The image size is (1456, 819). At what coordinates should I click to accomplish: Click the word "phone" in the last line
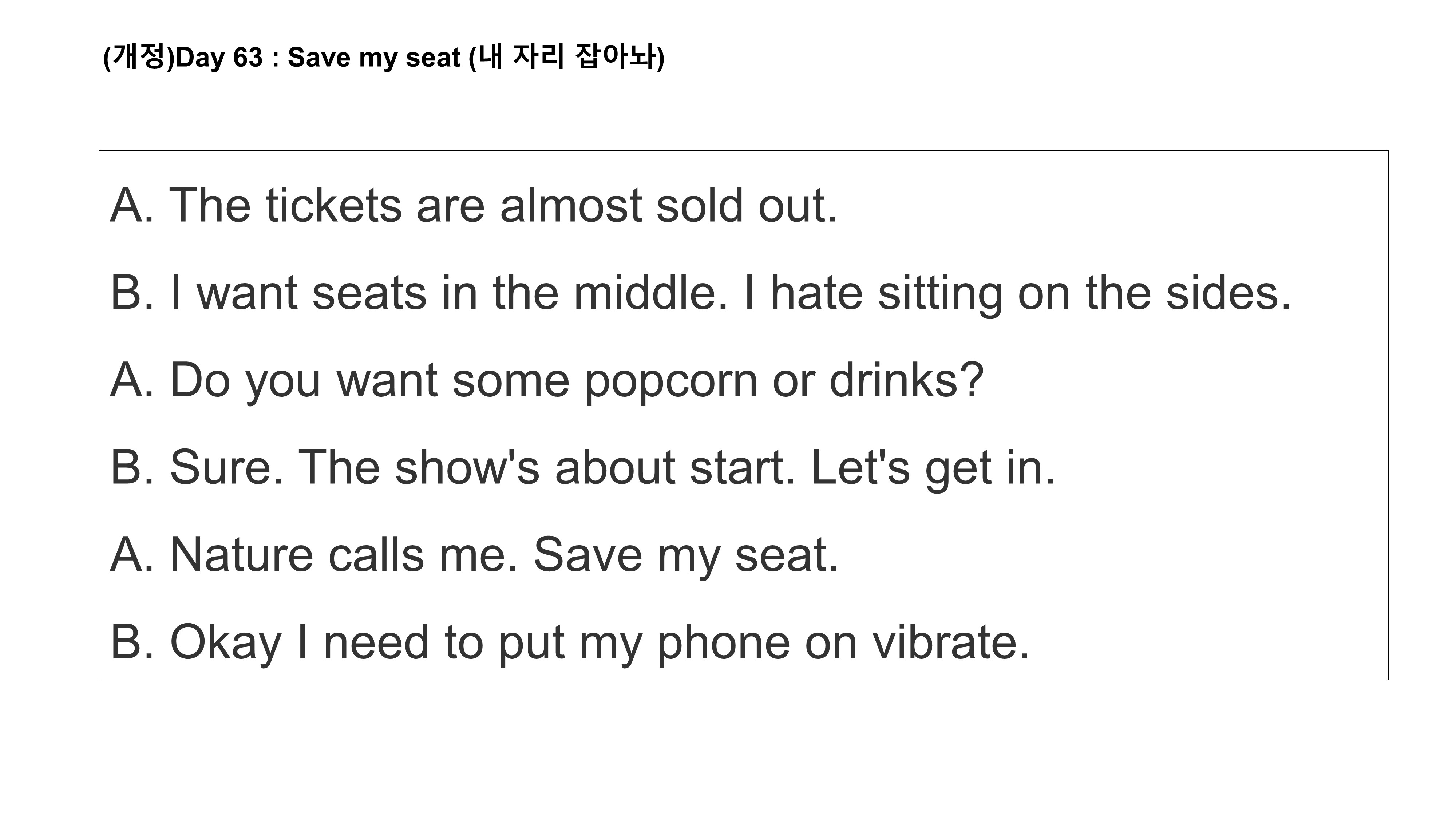(x=724, y=642)
